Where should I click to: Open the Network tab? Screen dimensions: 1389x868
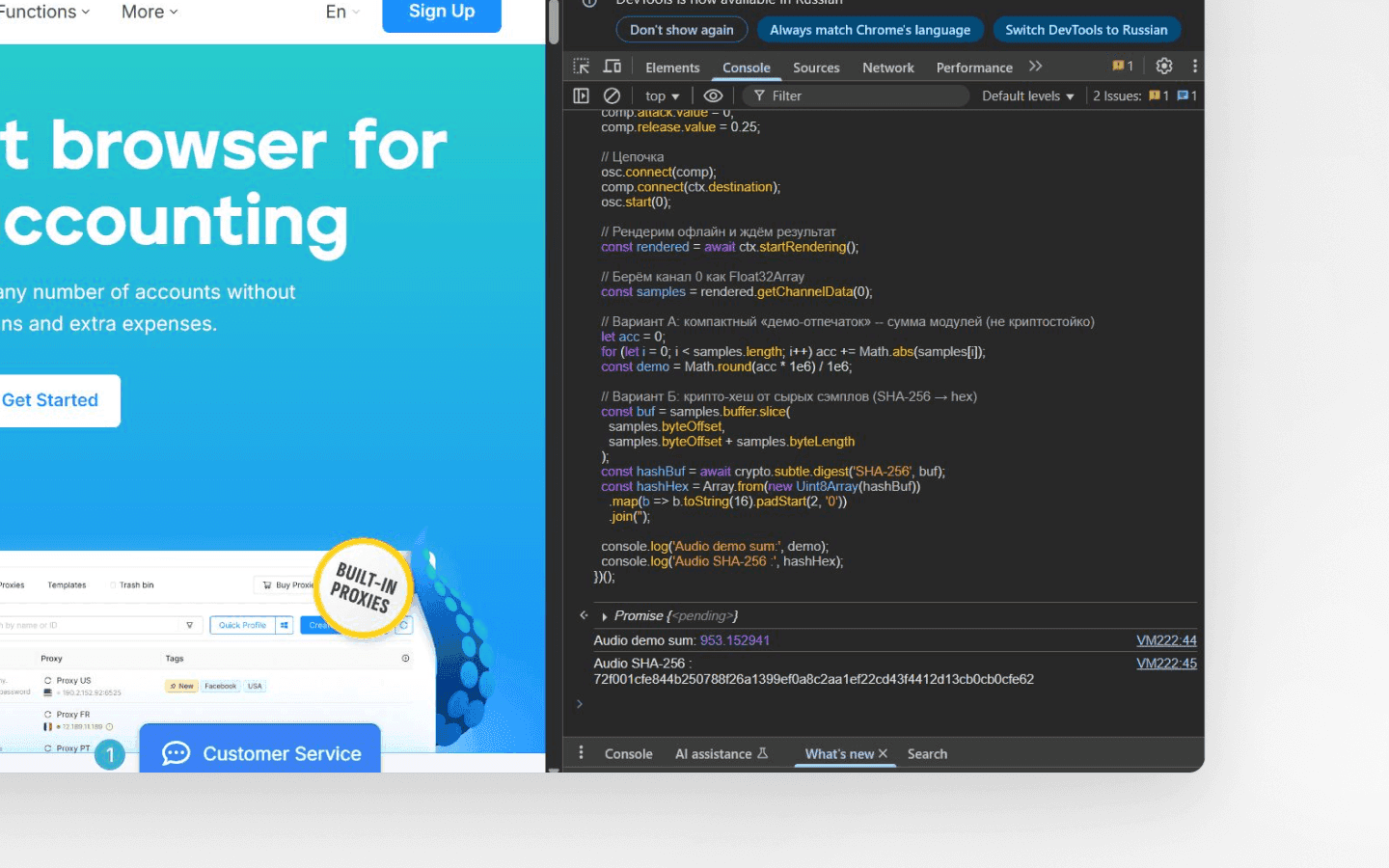[888, 68]
